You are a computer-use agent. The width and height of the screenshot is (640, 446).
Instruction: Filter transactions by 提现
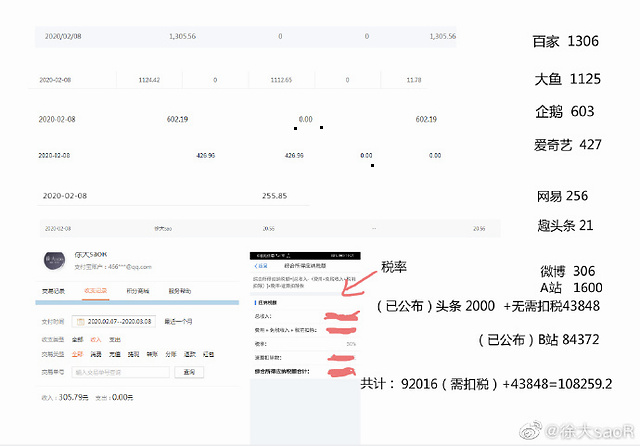(x=133, y=354)
